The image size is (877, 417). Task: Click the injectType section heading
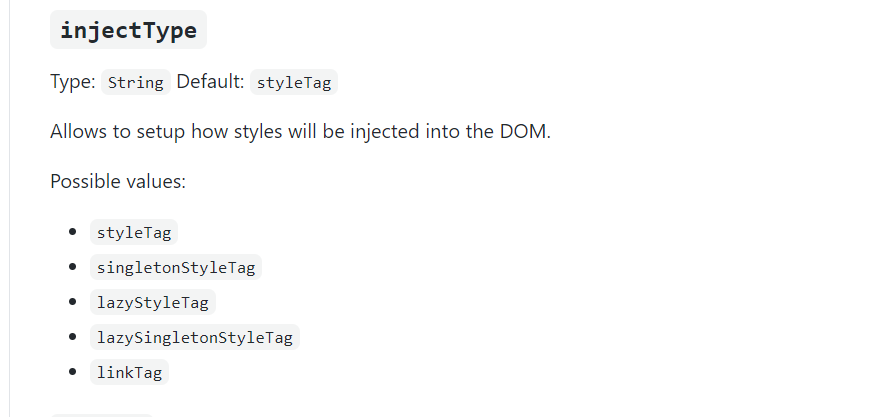[x=128, y=30]
